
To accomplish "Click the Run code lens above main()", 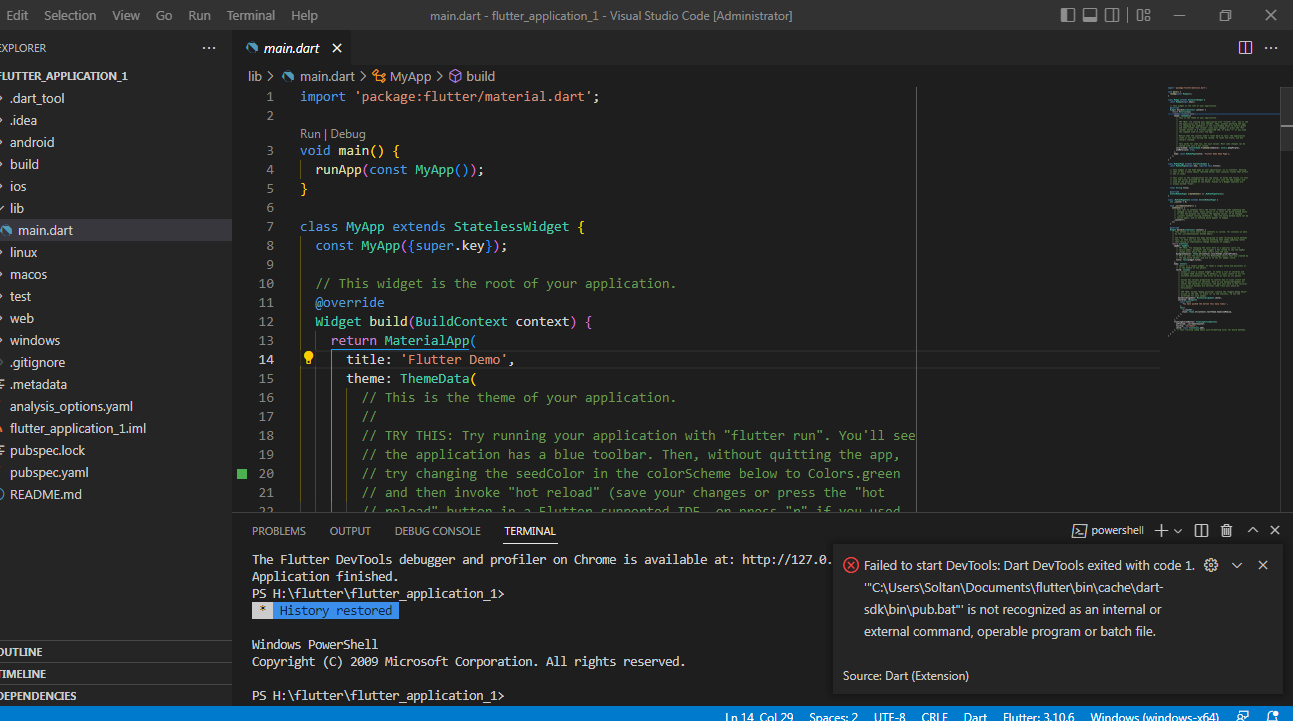I will pos(310,134).
